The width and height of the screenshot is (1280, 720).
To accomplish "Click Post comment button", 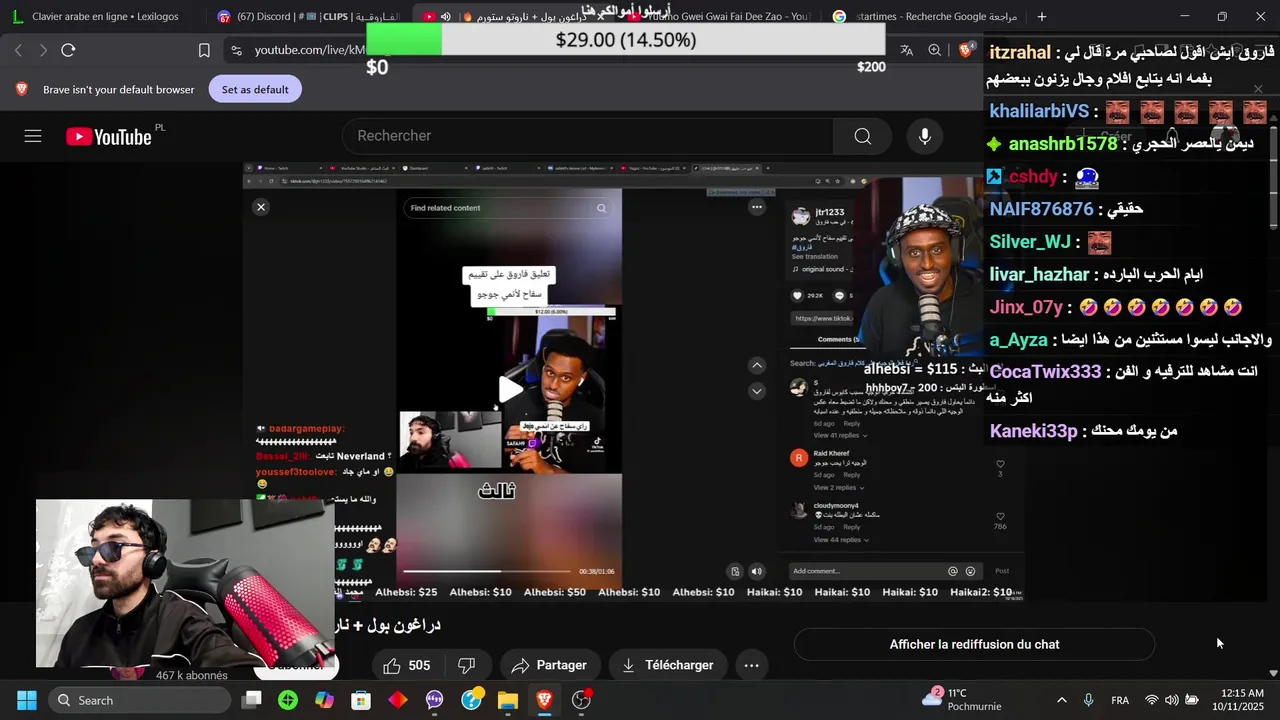I will coord(1002,571).
